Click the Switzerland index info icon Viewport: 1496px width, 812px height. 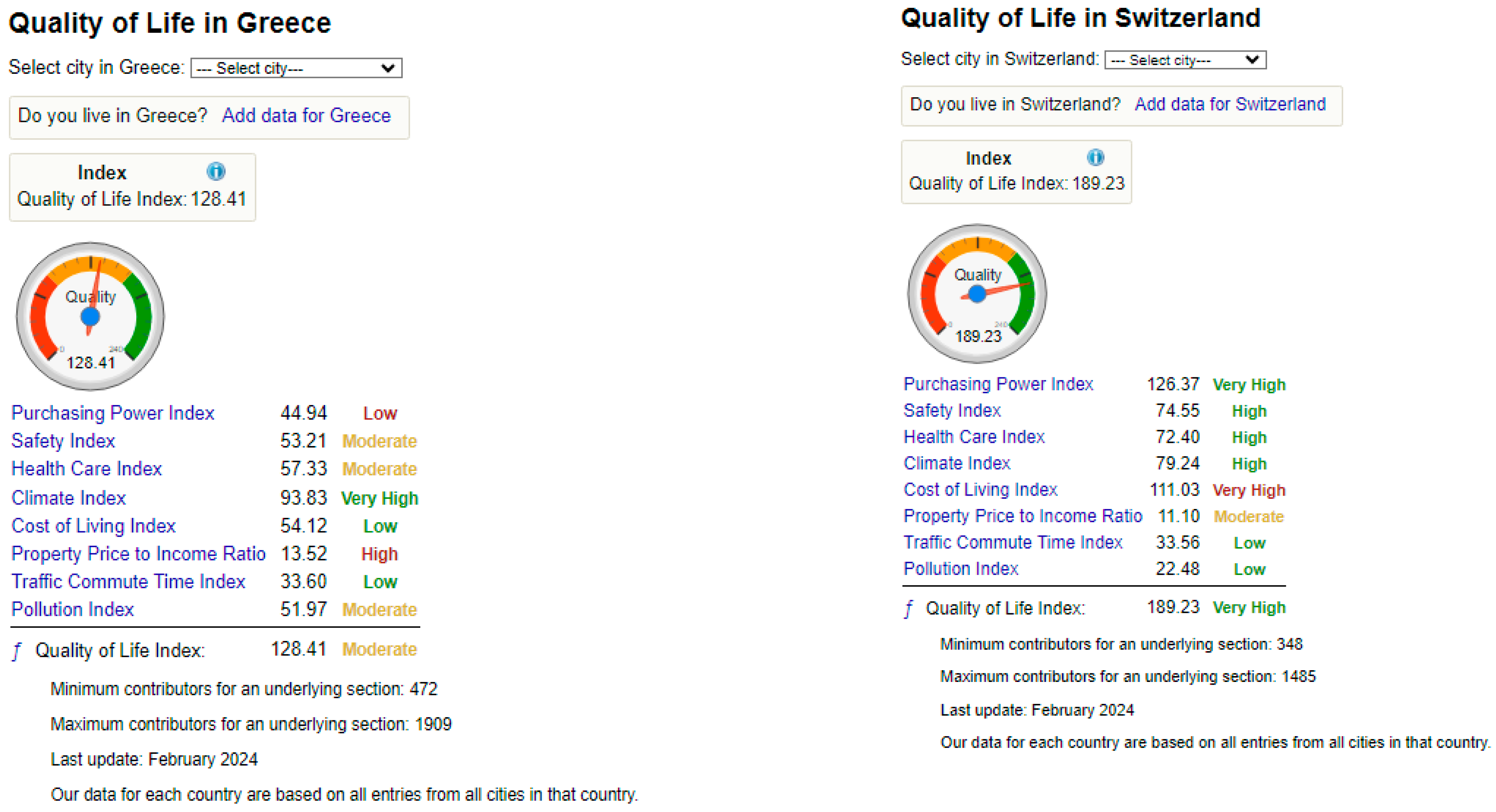[x=1095, y=157]
